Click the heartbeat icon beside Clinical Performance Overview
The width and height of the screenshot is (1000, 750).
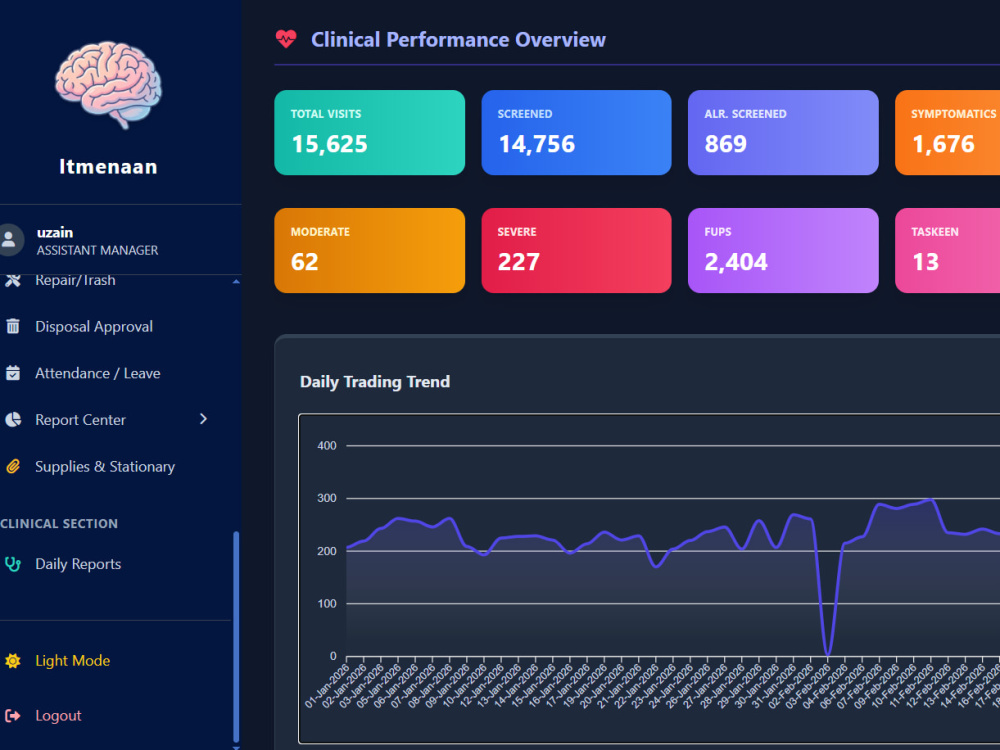pyautogui.click(x=286, y=40)
